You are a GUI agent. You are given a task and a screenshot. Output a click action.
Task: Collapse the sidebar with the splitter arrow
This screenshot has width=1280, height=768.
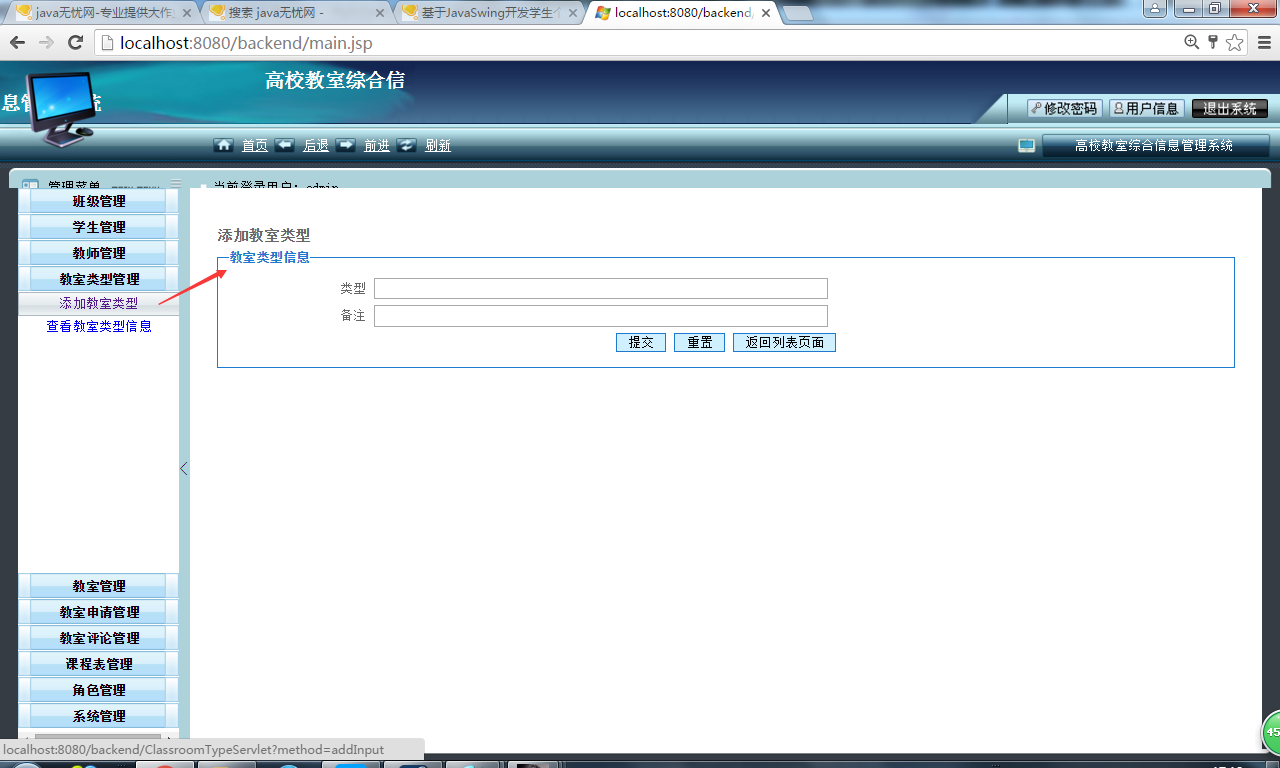[x=184, y=468]
